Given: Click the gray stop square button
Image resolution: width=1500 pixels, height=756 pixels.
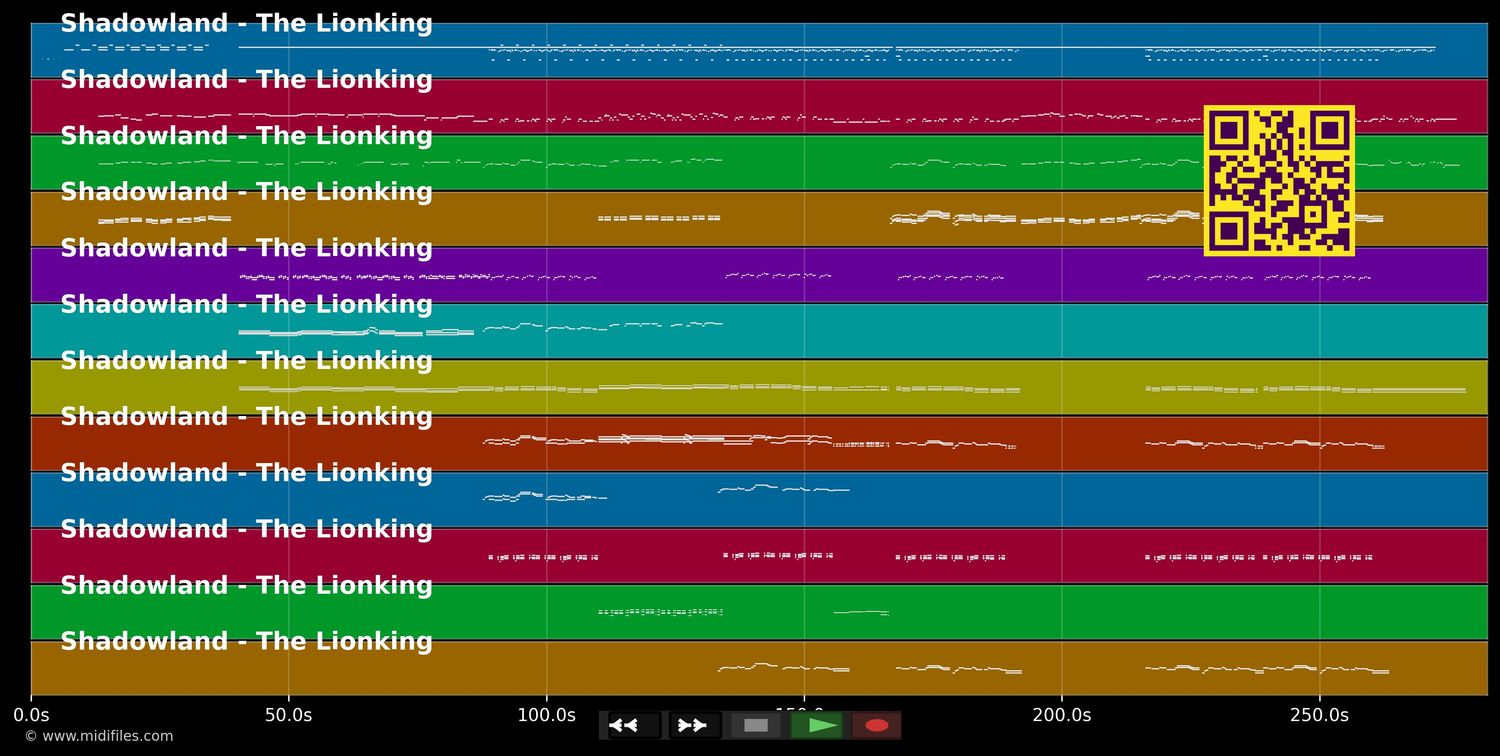Looking at the screenshot, I should pyautogui.click(x=756, y=725).
